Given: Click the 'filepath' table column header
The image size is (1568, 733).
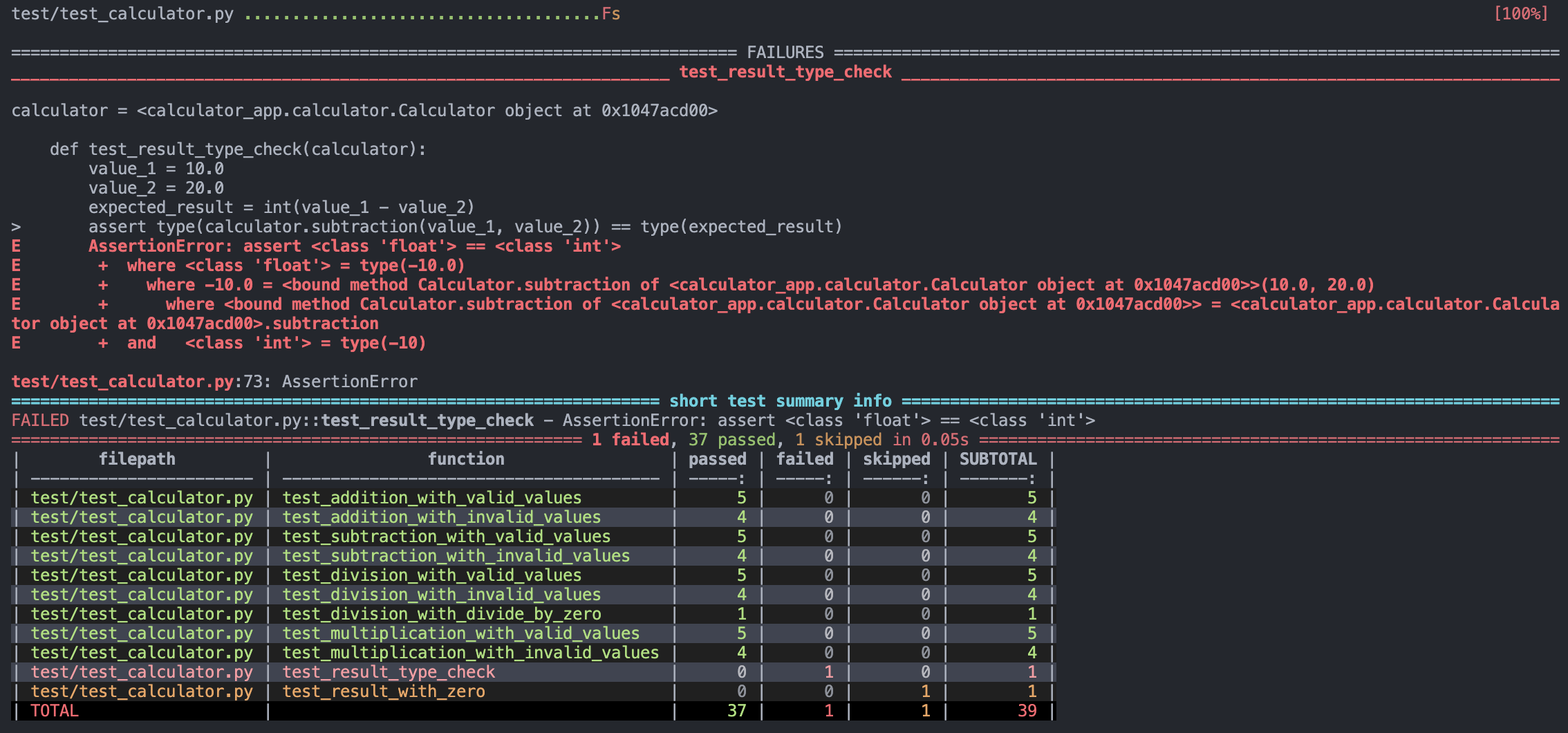Looking at the screenshot, I should pos(137,459).
